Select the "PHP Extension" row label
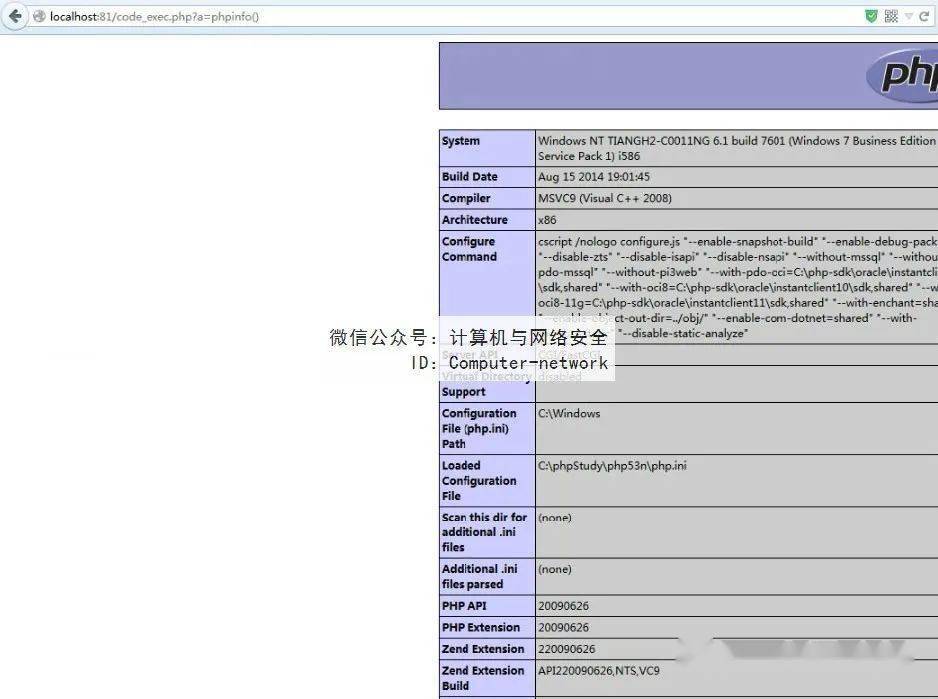The image size is (938, 699). point(481,627)
